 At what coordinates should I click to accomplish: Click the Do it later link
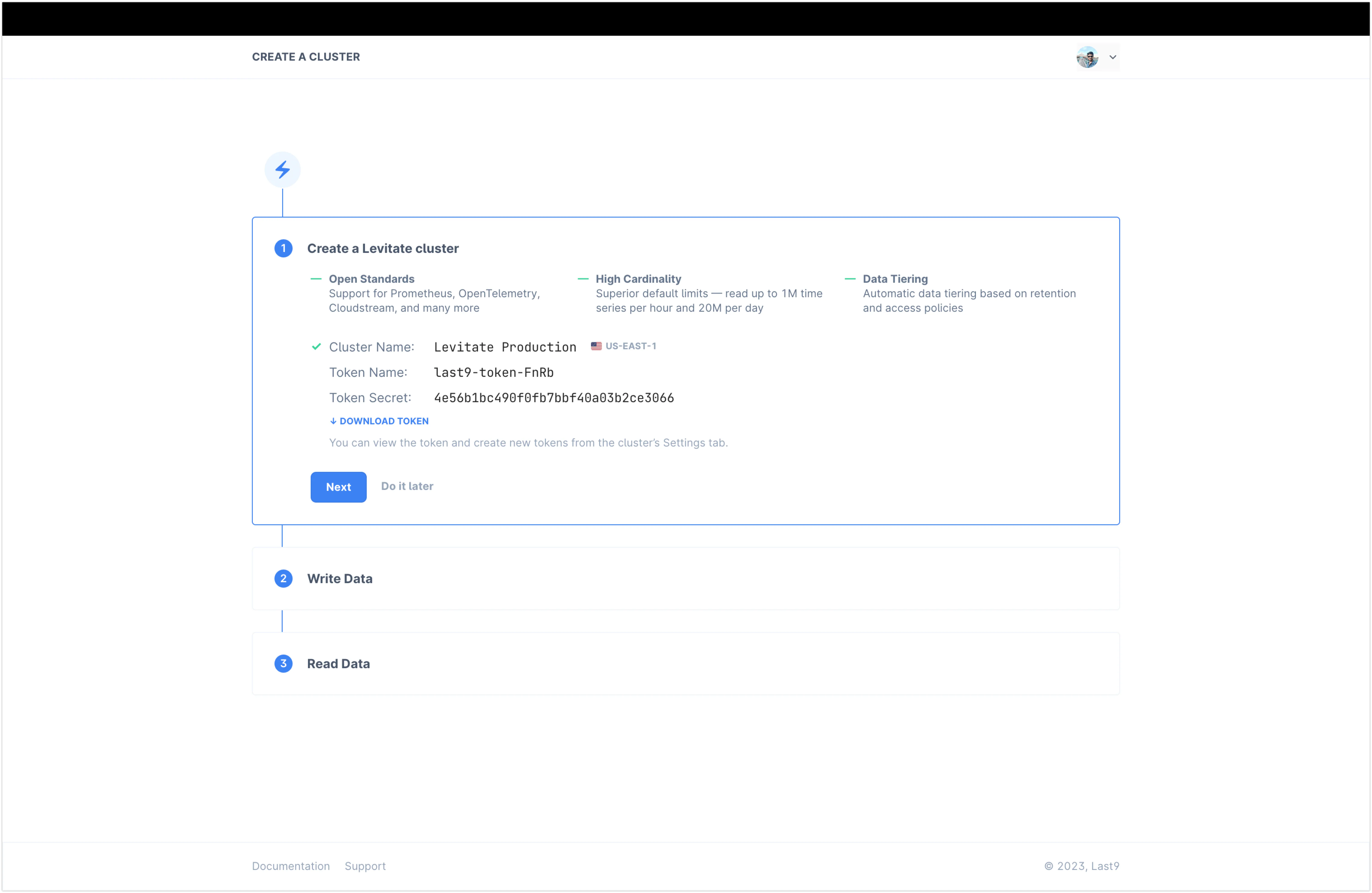(407, 486)
